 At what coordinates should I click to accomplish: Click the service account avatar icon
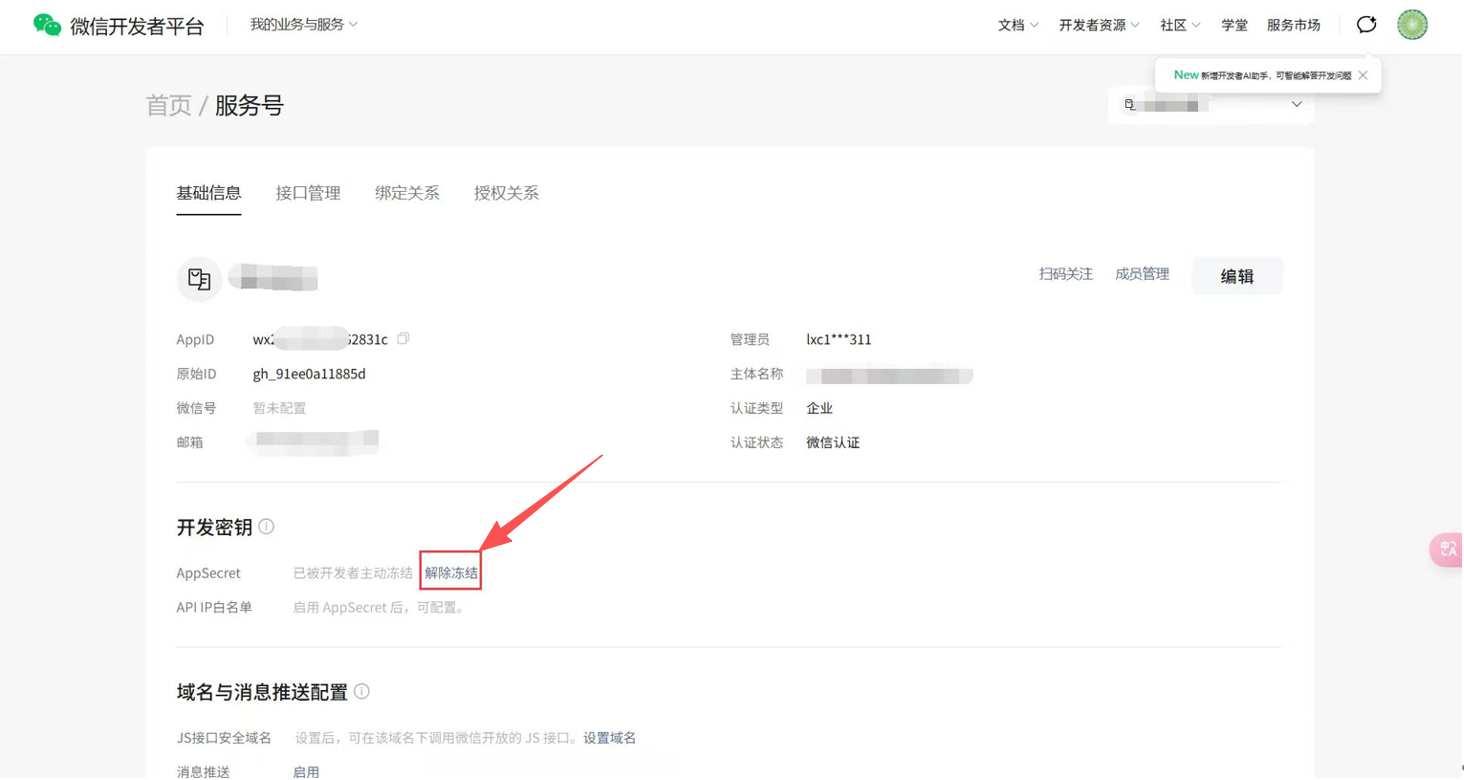pyautogui.click(x=199, y=279)
